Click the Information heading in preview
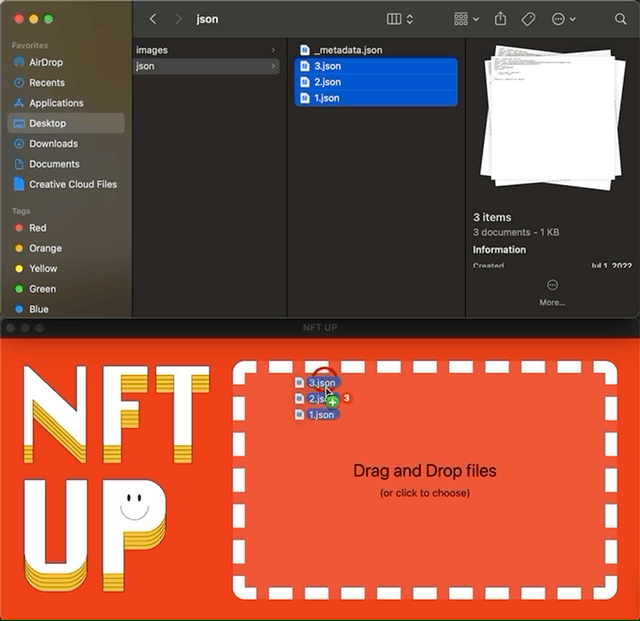The image size is (640, 621). pyautogui.click(x=499, y=249)
